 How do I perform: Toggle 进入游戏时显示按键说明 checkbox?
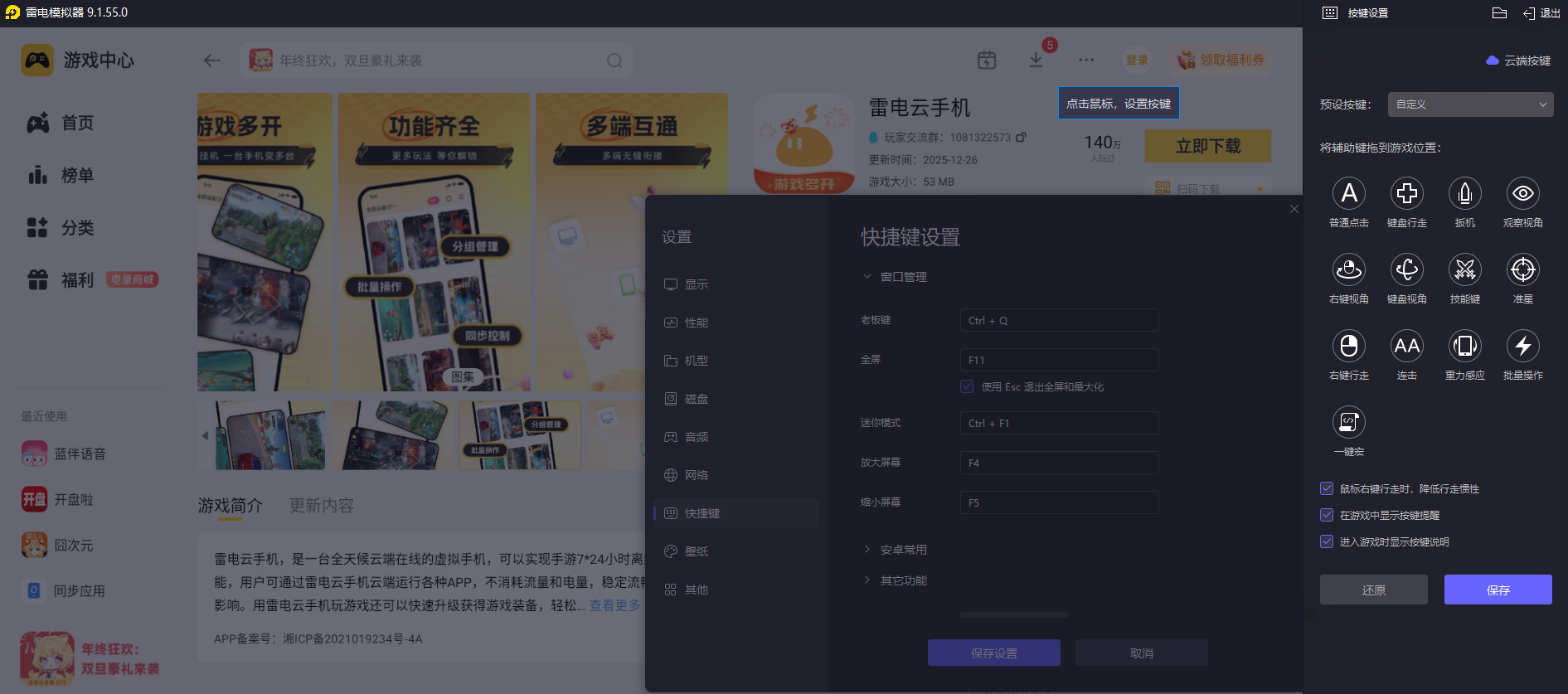1327,542
